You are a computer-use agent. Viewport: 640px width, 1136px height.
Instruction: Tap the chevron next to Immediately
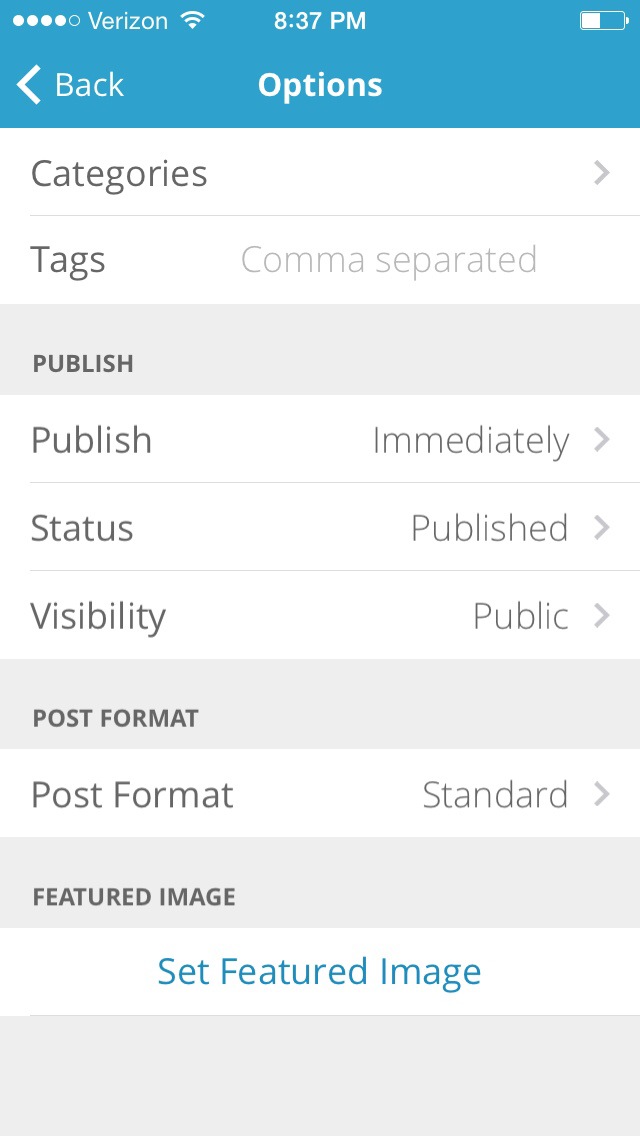(601, 440)
